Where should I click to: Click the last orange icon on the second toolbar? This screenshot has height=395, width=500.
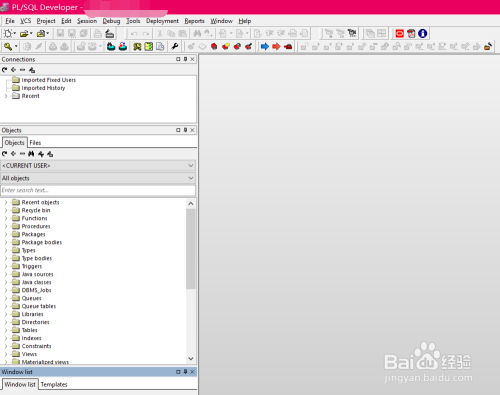(x=488, y=46)
